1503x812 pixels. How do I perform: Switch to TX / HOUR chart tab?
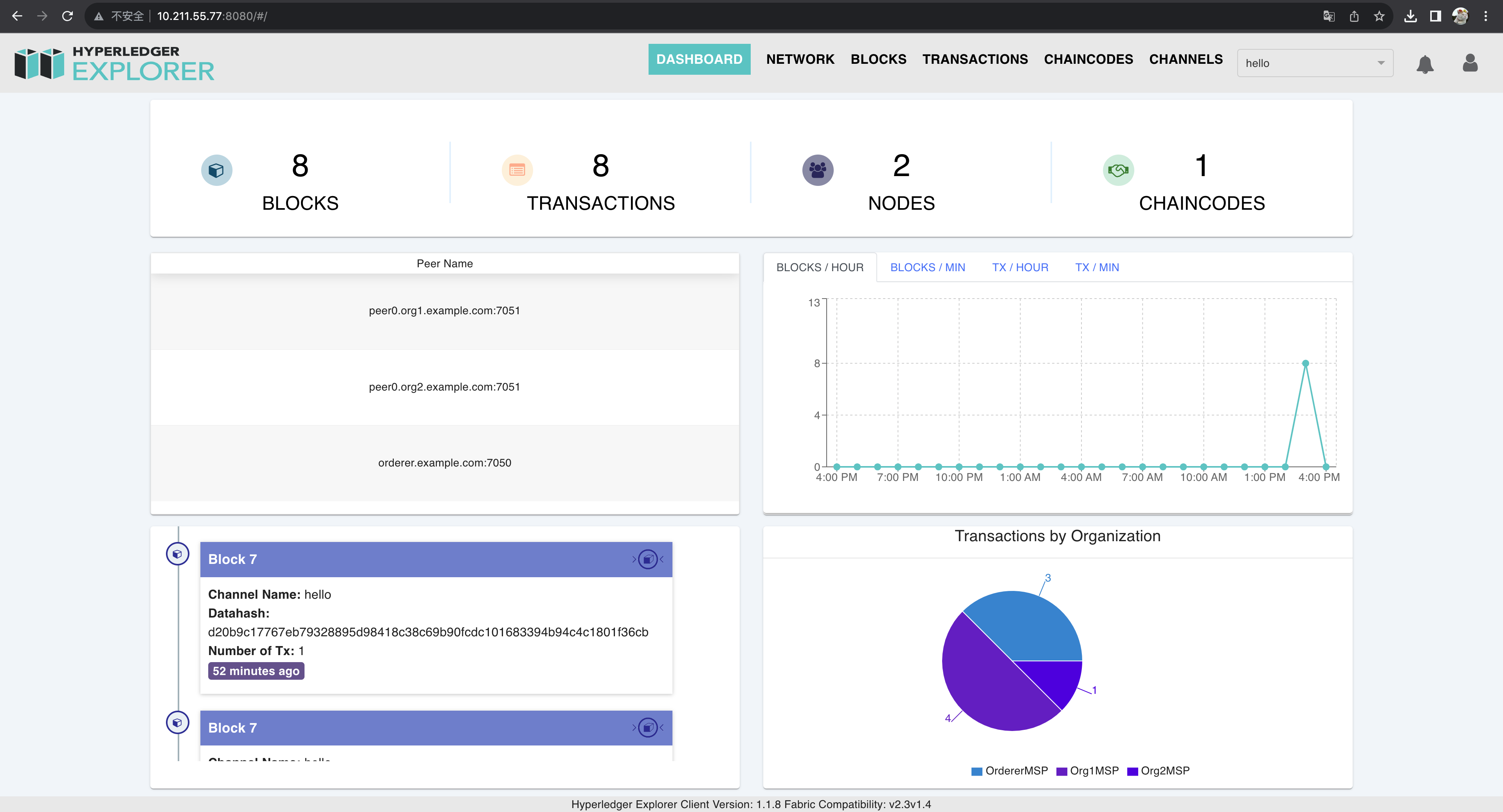point(1020,267)
